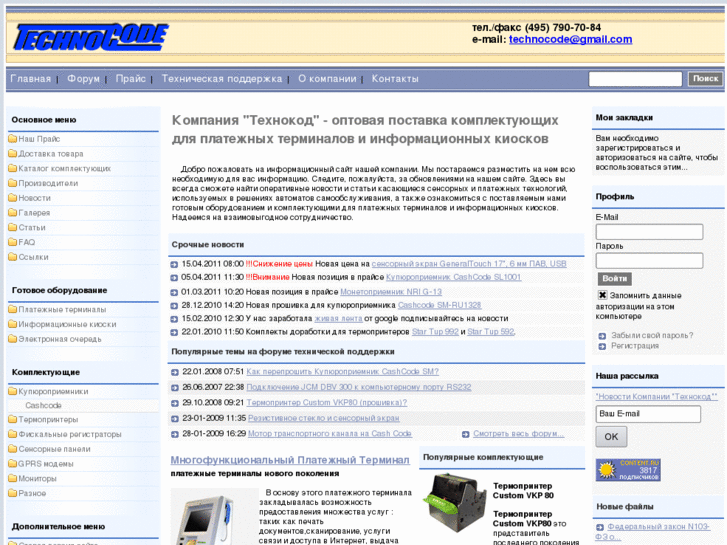Open forum topic Термопринтер Custom VKP80 (прошивка)
The width and height of the screenshot is (727, 545).
tap(326, 403)
